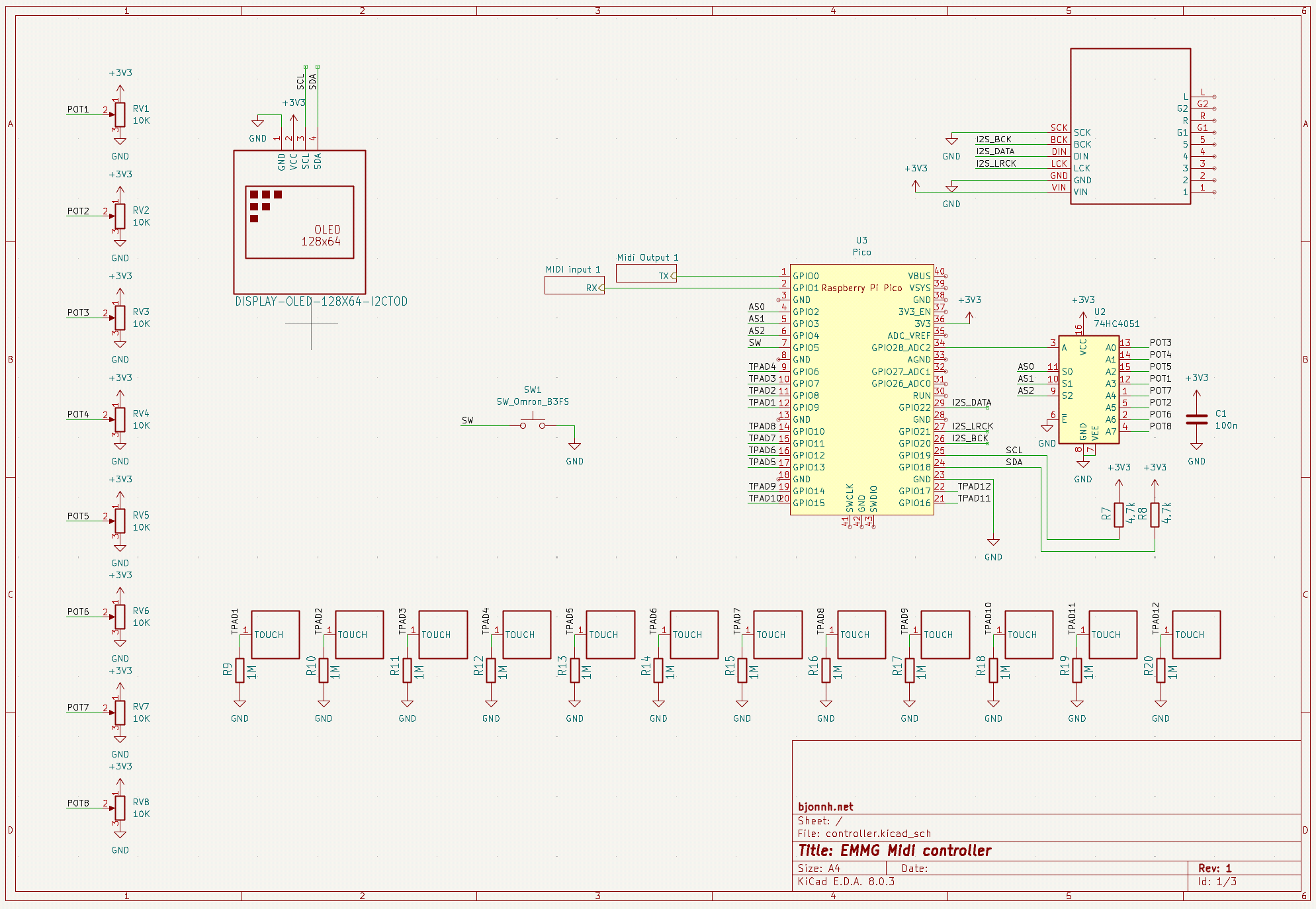1316x909 pixels.
Task: Select the TPAD1 touch pad box
Action: pos(275,634)
